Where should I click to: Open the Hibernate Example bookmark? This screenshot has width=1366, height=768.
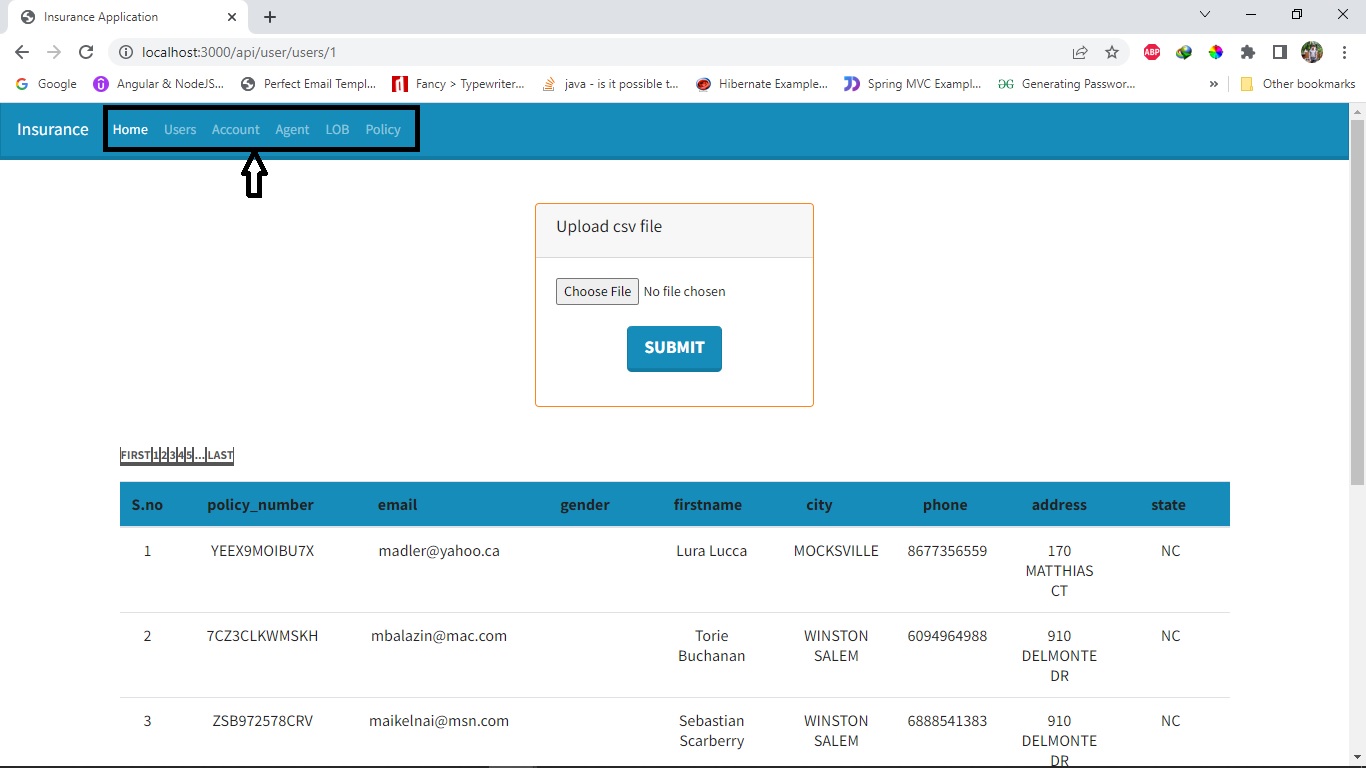[x=762, y=84]
